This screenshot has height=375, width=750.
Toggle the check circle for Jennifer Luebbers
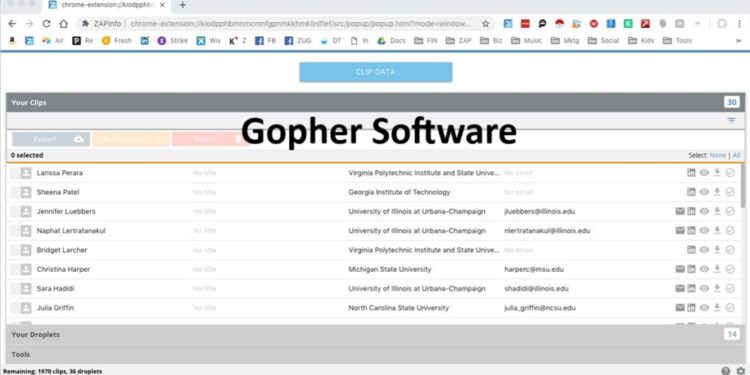(x=730, y=211)
